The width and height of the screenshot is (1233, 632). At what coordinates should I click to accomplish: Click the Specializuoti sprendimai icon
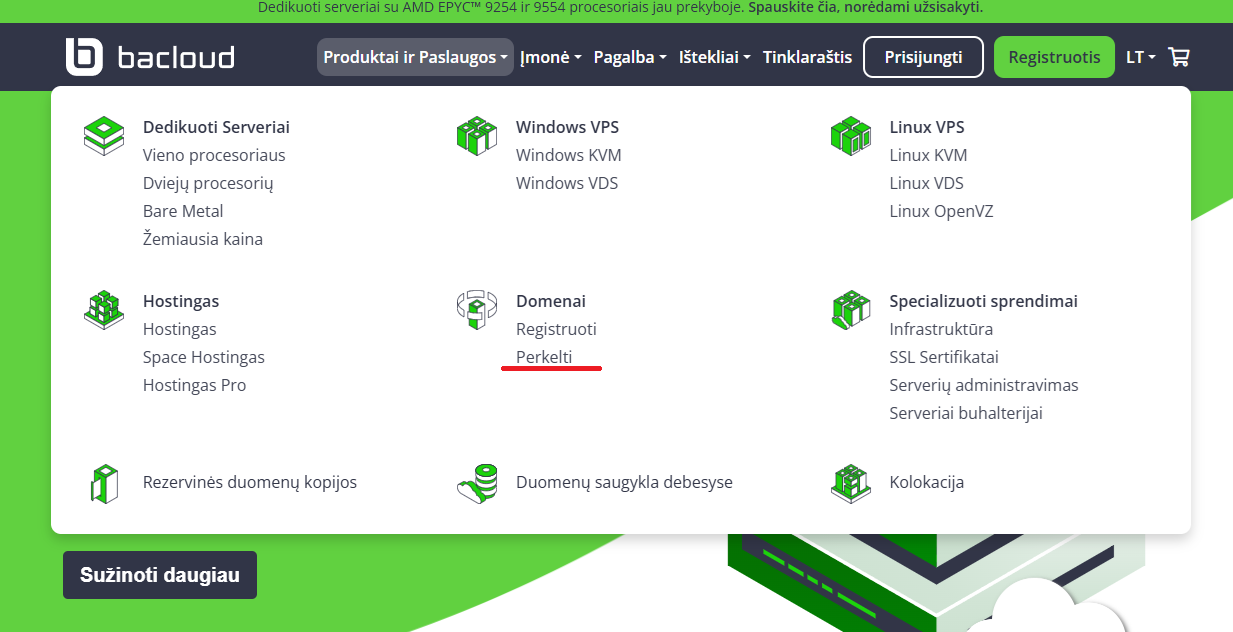click(x=850, y=310)
